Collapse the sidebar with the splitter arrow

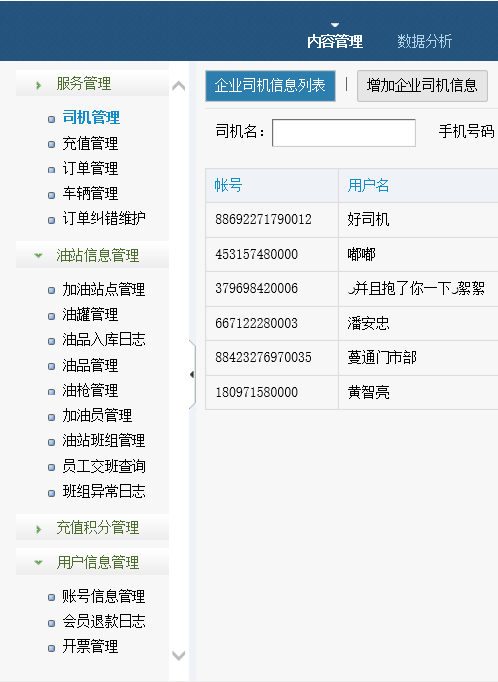coord(192,374)
